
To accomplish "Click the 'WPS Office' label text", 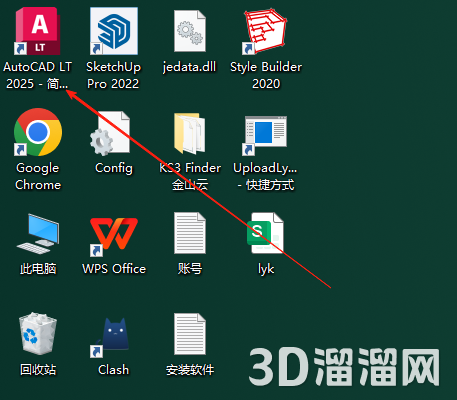I will (114, 269).
